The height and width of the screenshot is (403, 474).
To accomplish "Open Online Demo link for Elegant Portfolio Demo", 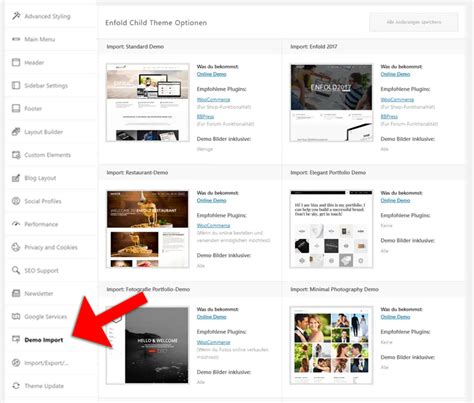I will pyautogui.click(x=395, y=200).
